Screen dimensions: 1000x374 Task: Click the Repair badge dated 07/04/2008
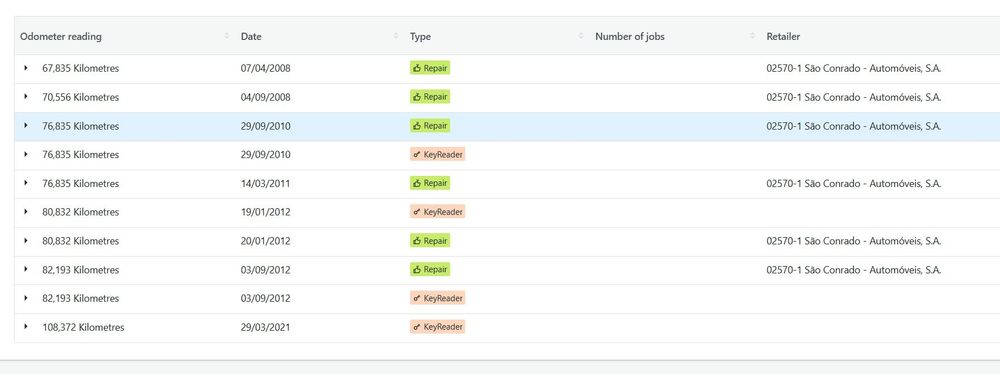click(x=430, y=68)
